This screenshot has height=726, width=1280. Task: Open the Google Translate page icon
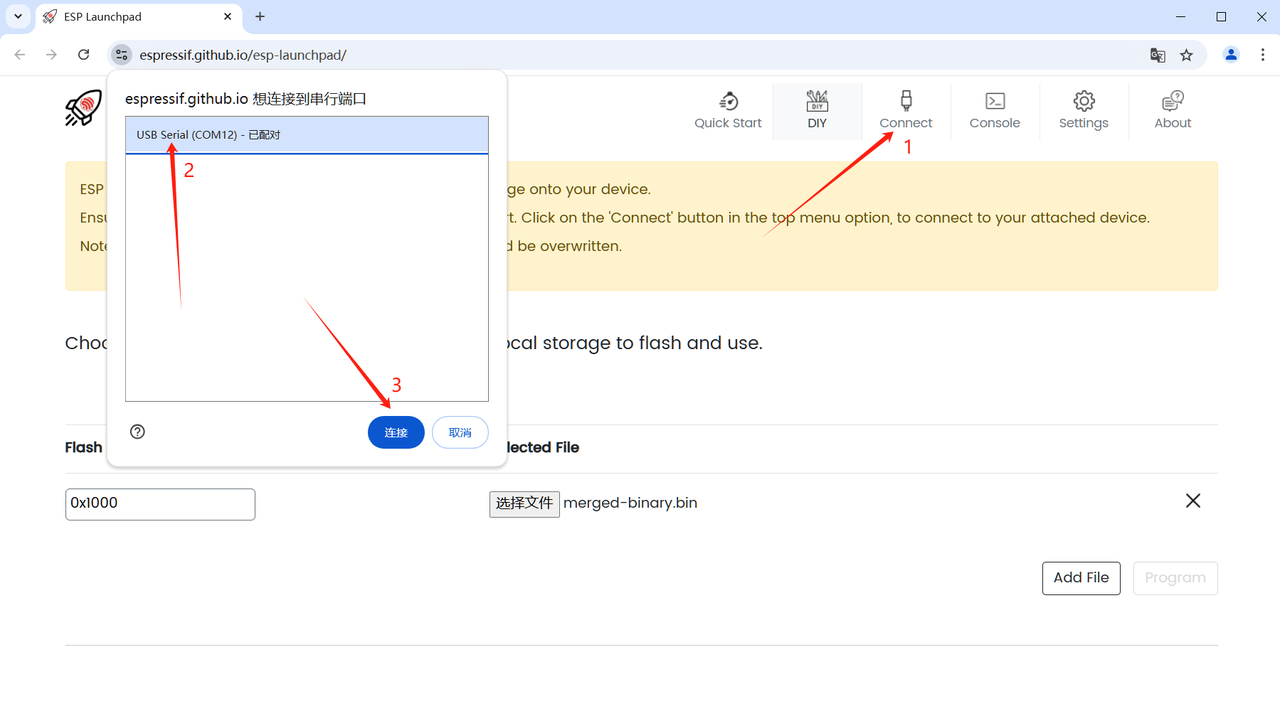[x=1157, y=55]
